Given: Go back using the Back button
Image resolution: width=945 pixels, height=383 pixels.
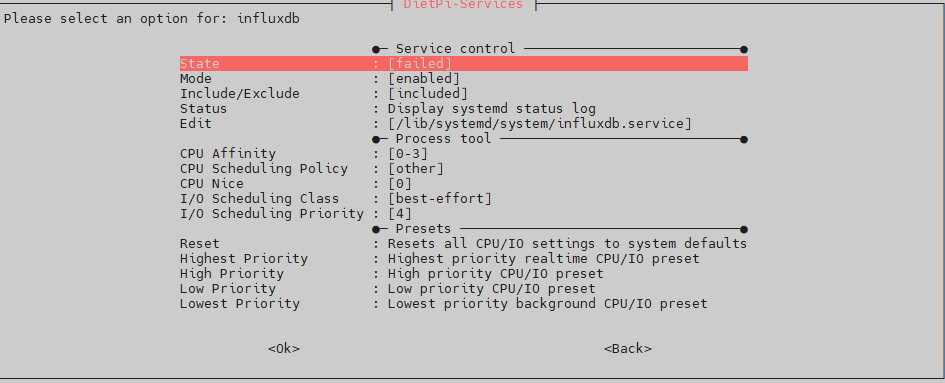Looking at the screenshot, I should (x=627, y=349).
